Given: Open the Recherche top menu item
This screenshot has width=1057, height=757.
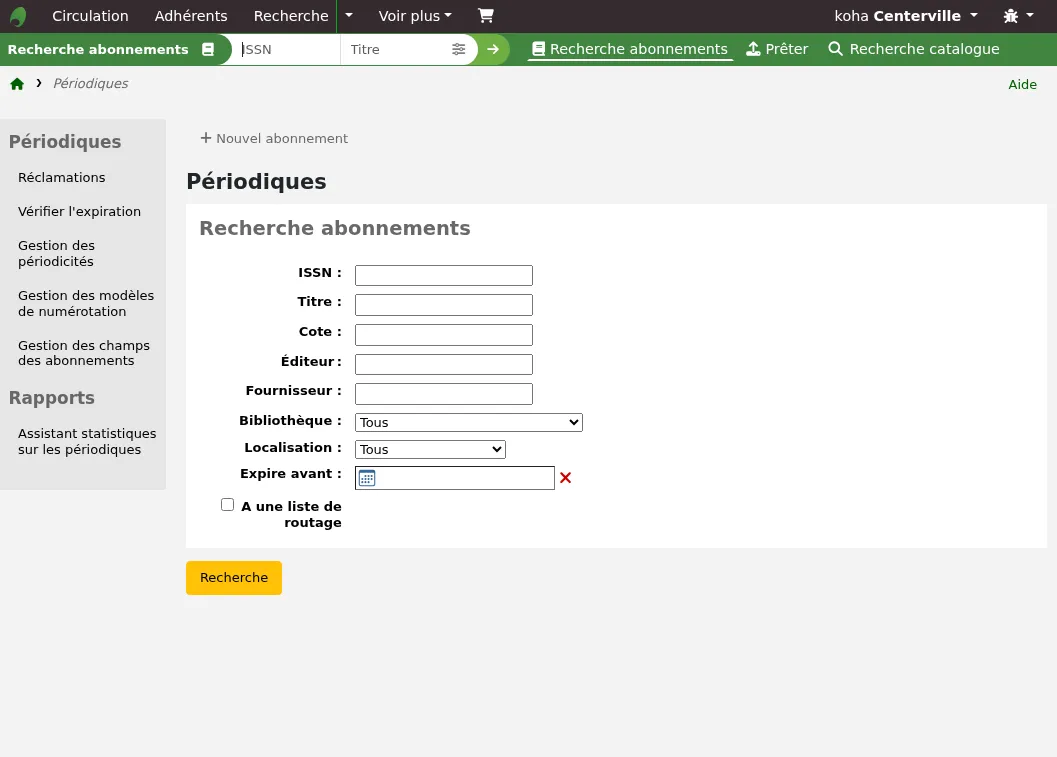Looking at the screenshot, I should click(x=291, y=16).
